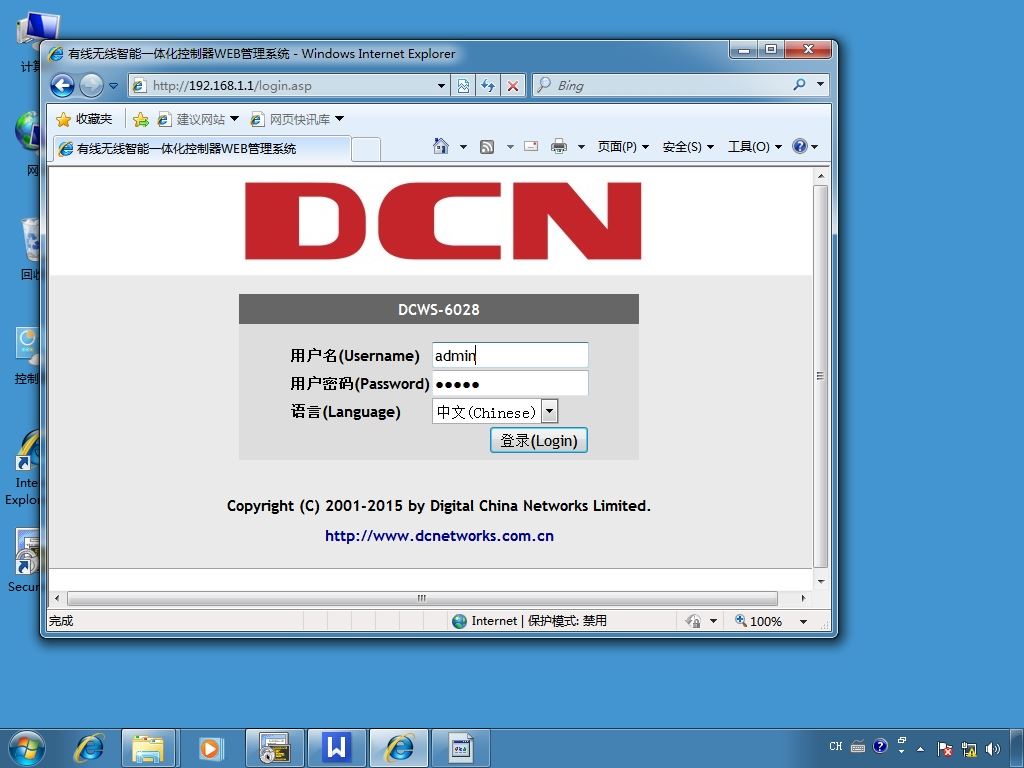This screenshot has width=1024, height=768.
Task: Click the Action Center flag tray icon
Action: click(x=944, y=749)
